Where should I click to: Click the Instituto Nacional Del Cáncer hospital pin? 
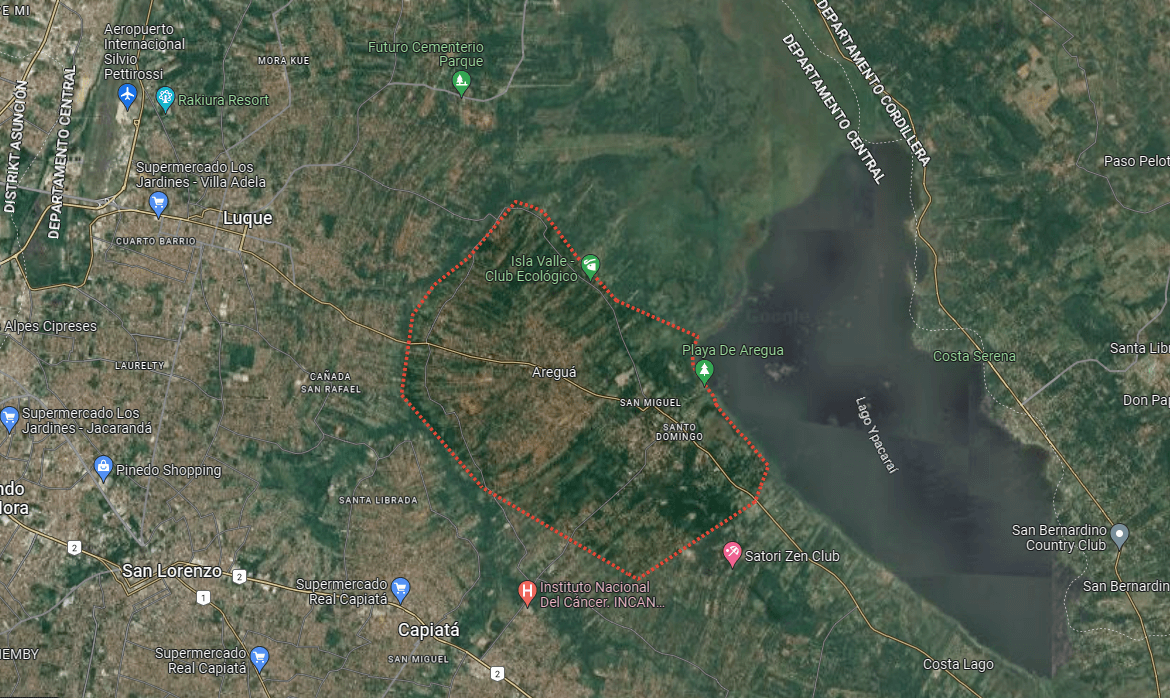tap(528, 594)
